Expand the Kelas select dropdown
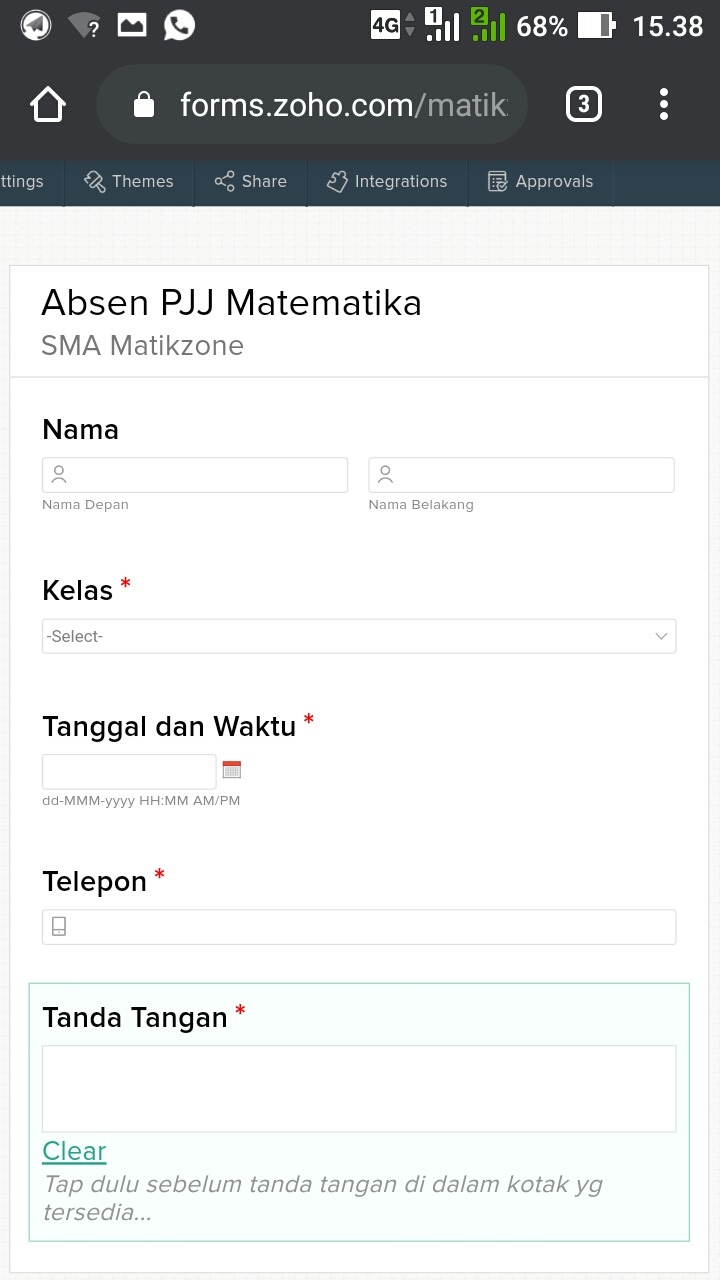The width and height of the screenshot is (720, 1280). pyautogui.click(x=359, y=636)
